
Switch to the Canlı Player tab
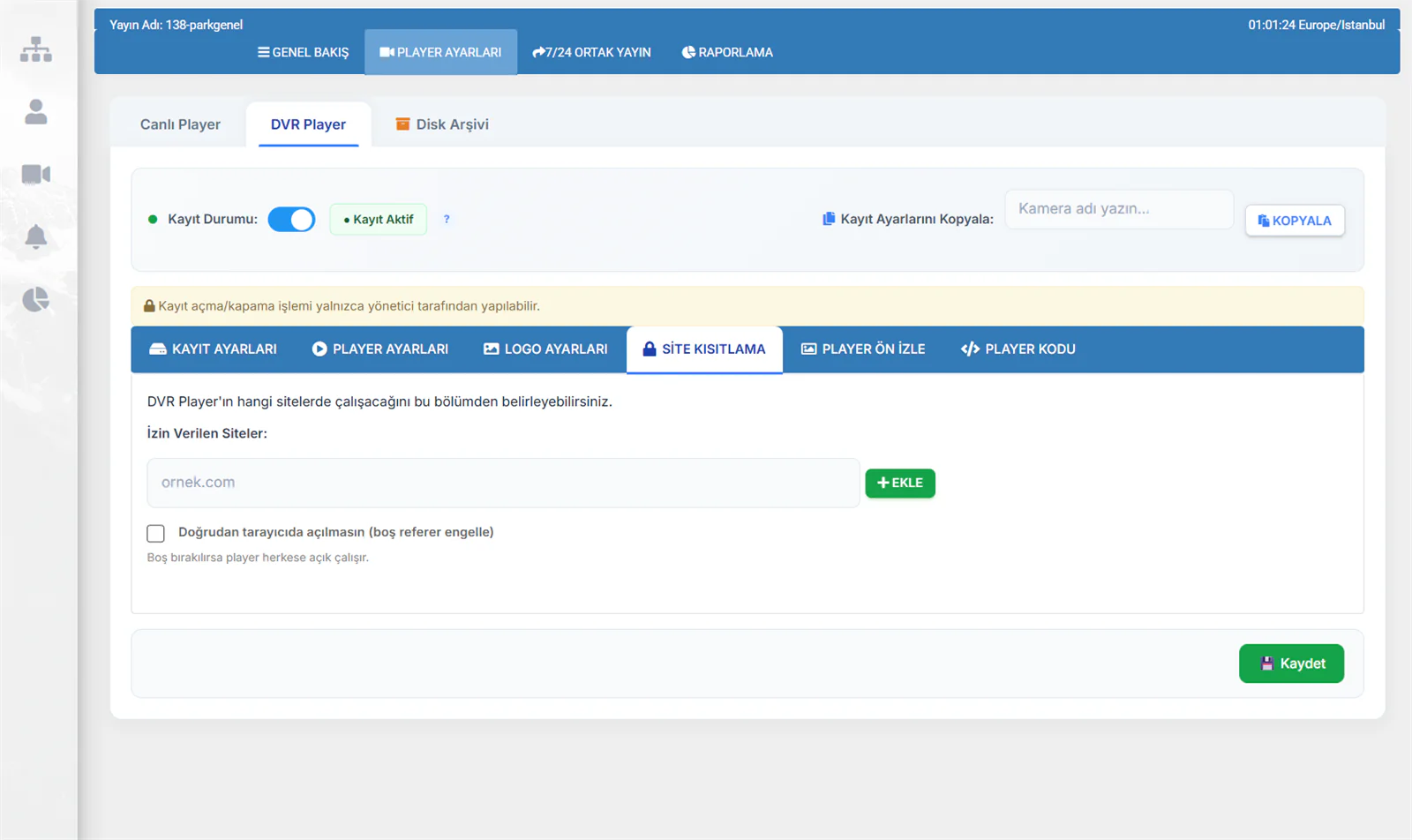(x=180, y=124)
